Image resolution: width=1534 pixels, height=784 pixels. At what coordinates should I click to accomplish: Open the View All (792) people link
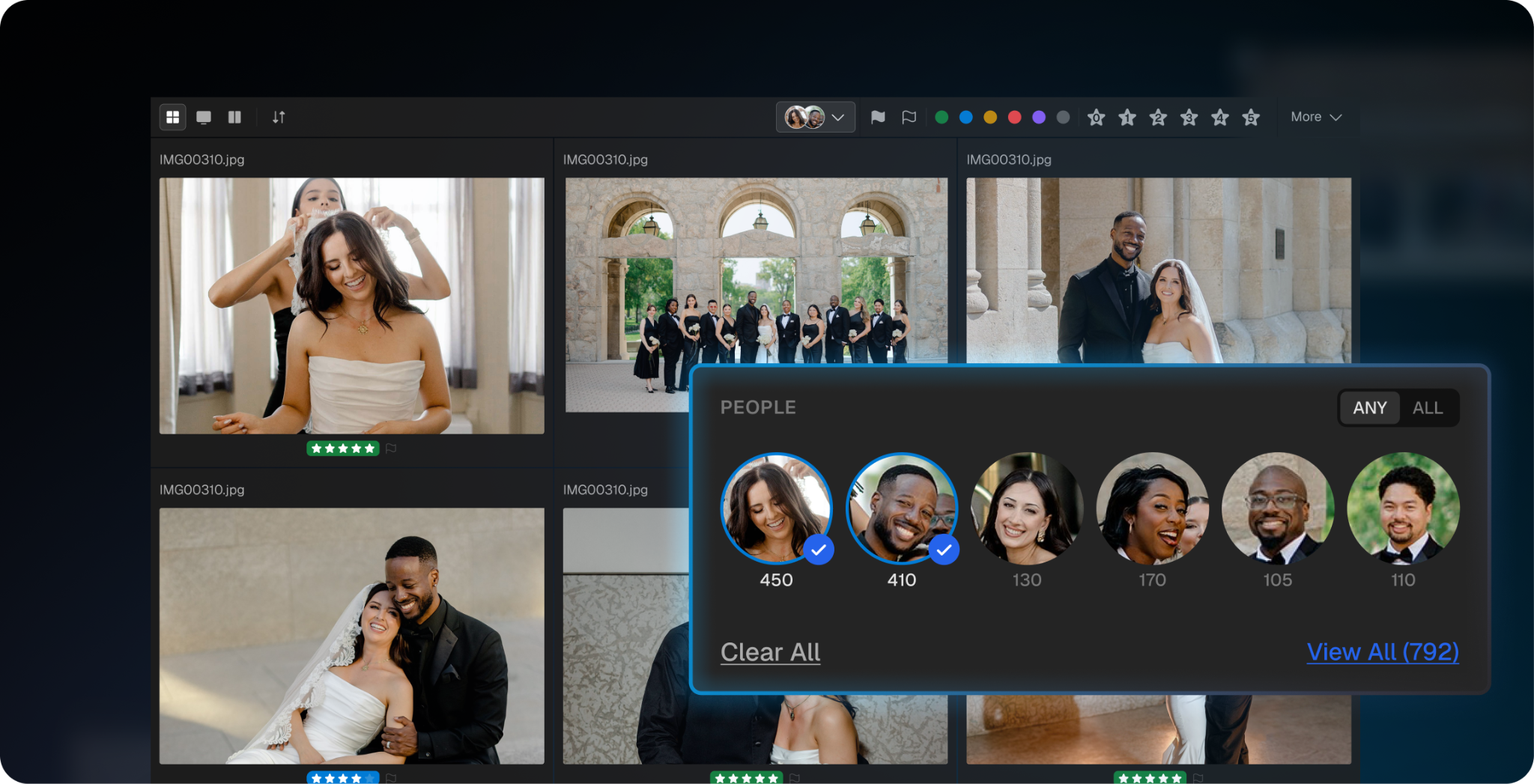pyautogui.click(x=1383, y=652)
